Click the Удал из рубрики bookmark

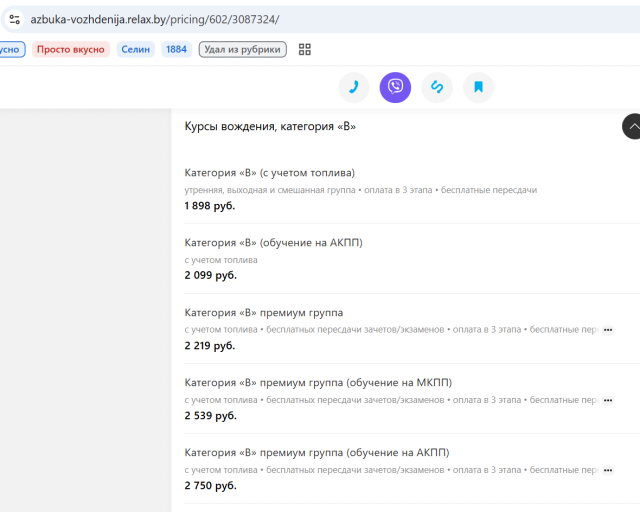tap(242, 49)
